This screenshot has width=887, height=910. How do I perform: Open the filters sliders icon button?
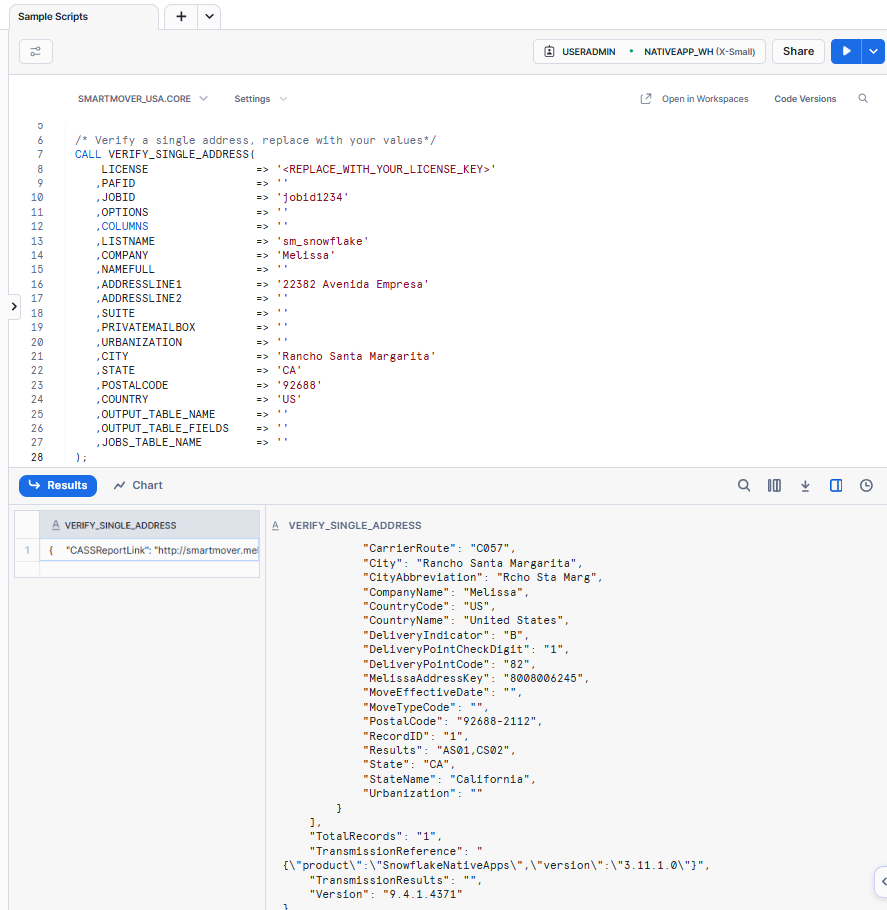tap(36, 52)
